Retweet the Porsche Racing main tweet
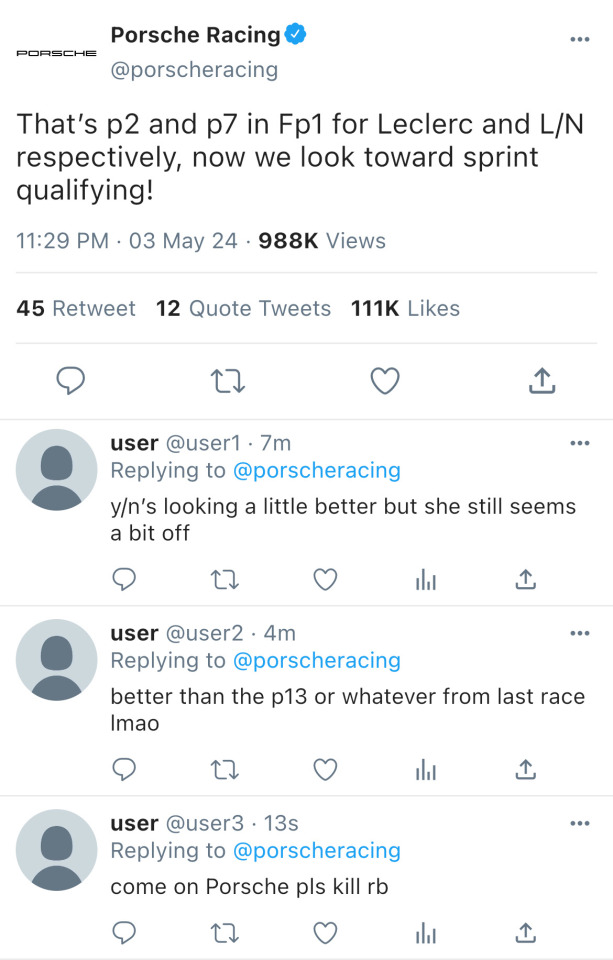613x960 pixels. tap(228, 380)
